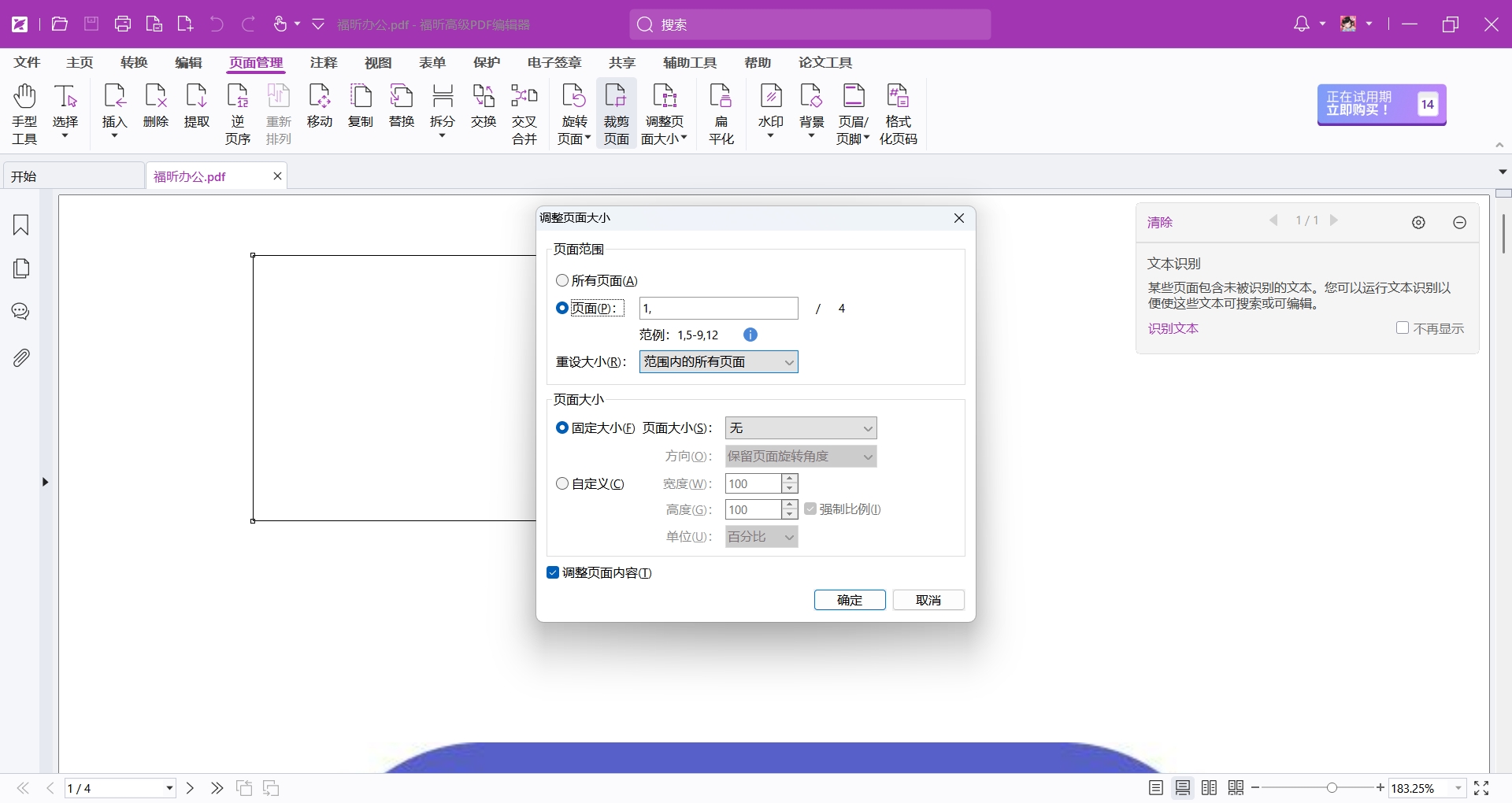The width and height of the screenshot is (1512, 803).
Task: Tick the 不再显示 checkbox
Action: (x=1402, y=328)
